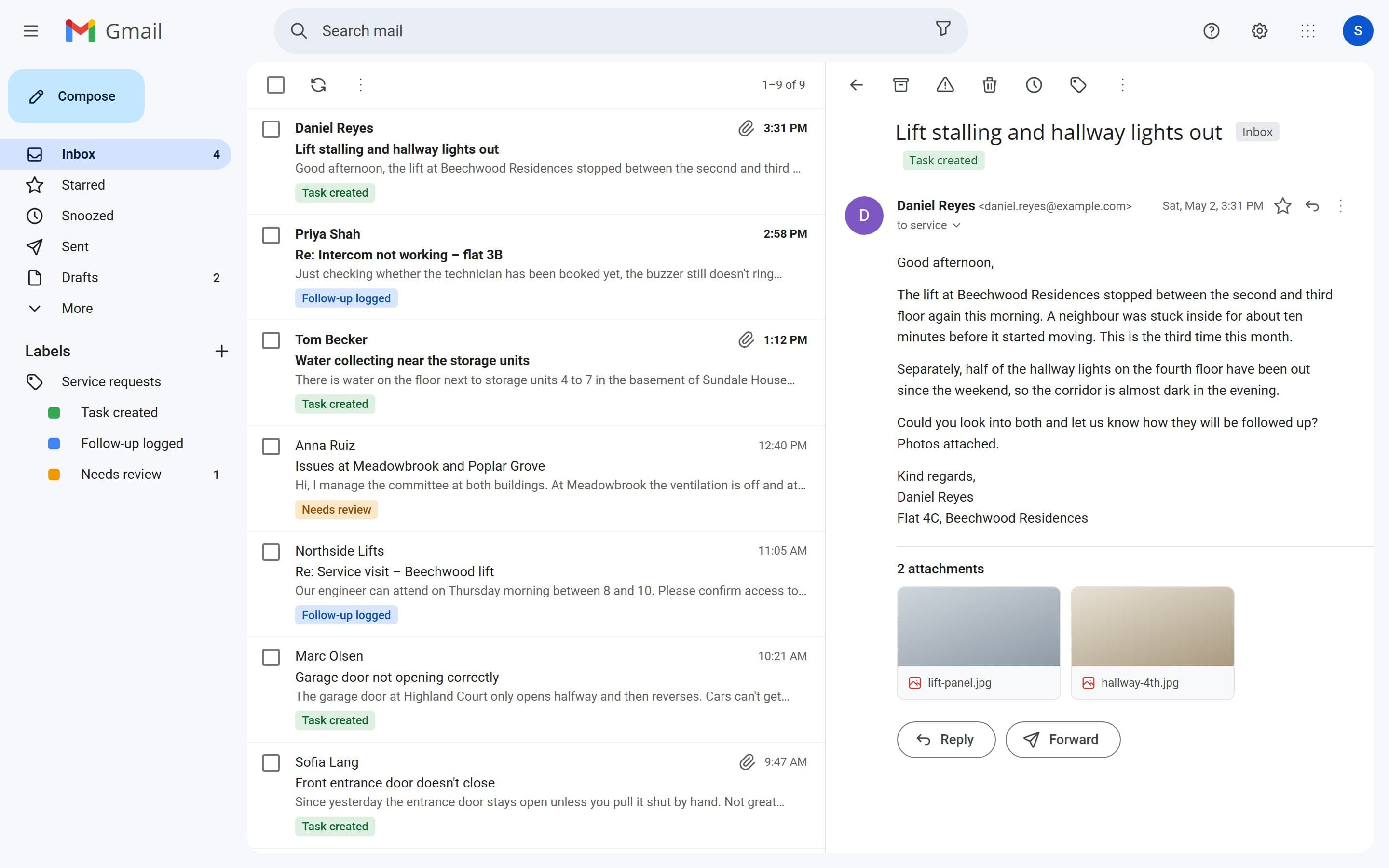This screenshot has height=868, width=1389.
Task: Click the Compose button
Action: point(76,96)
